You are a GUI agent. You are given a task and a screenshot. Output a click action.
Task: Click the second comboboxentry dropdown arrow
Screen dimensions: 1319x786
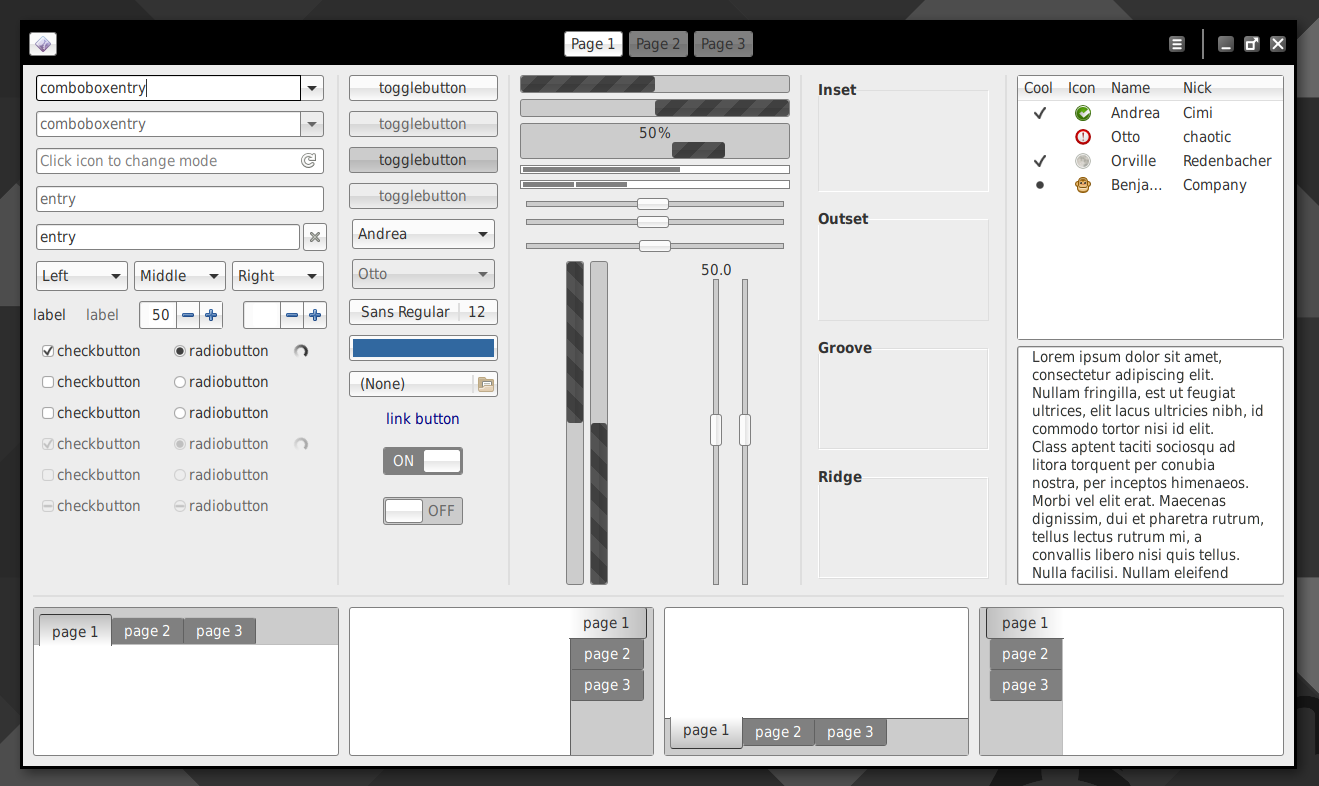tap(313, 124)
